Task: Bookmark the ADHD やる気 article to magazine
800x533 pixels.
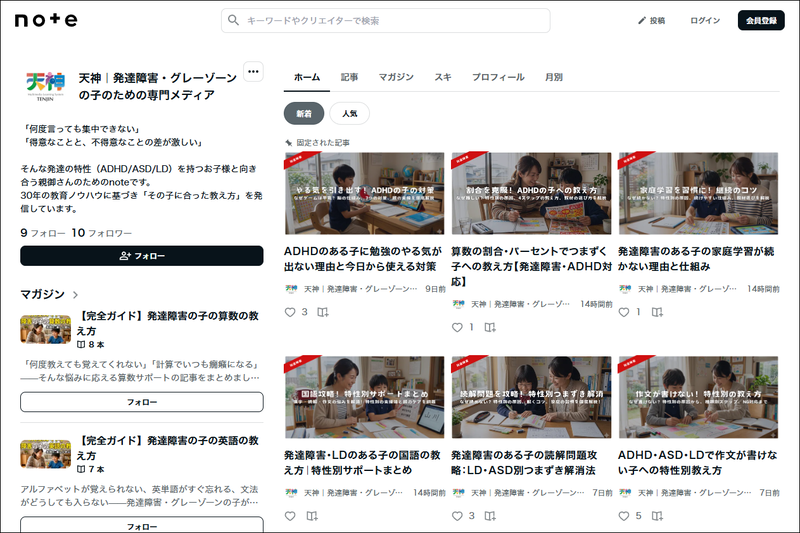Action: click(x=322, y=312)
